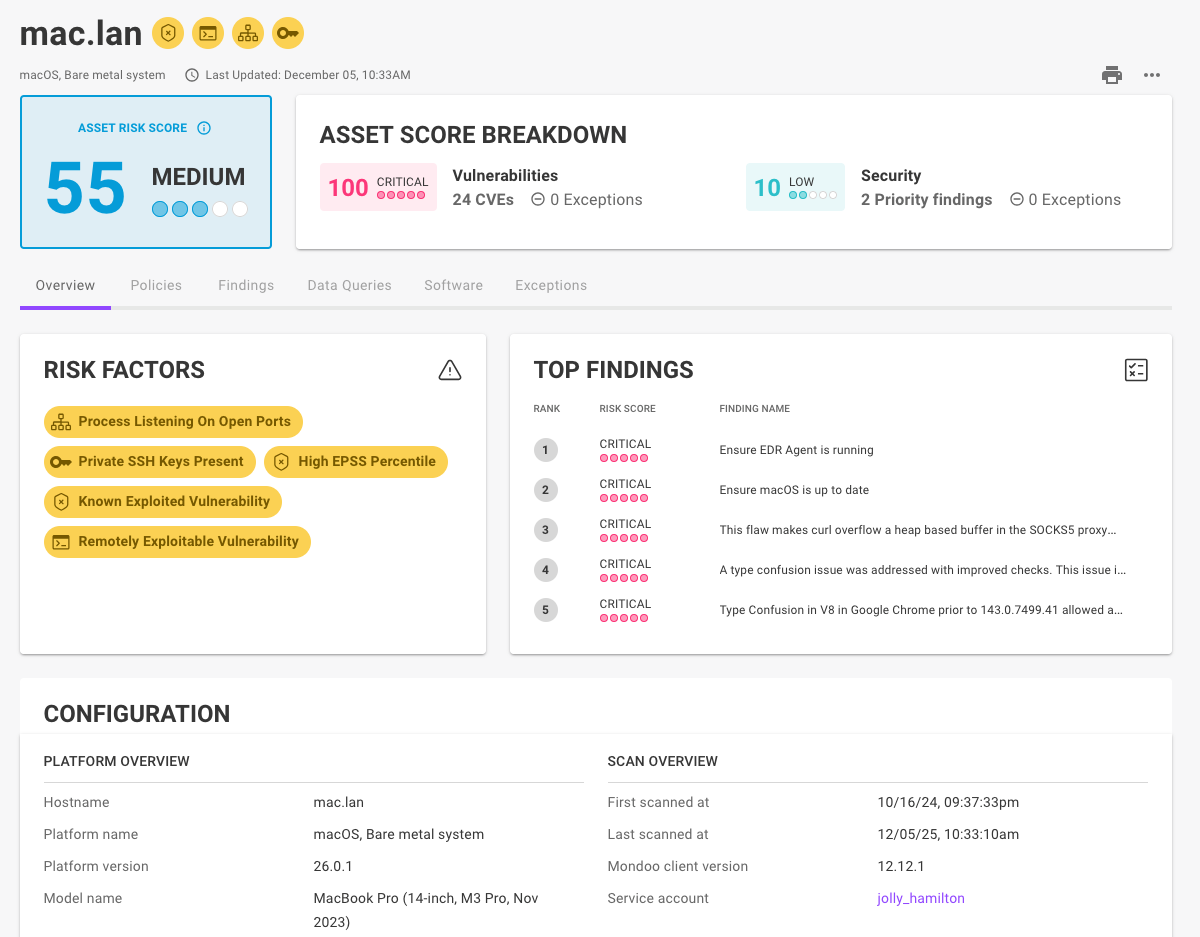The width and height of the screenshot is (1200, 937).
Task: Click the Risk Factors warning triangle icon
Action: coord(450,370)
